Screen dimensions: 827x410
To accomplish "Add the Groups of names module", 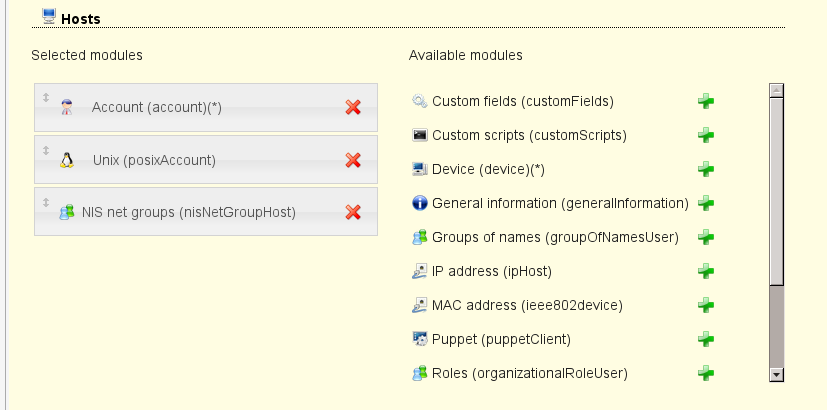I will pos(706,237).
